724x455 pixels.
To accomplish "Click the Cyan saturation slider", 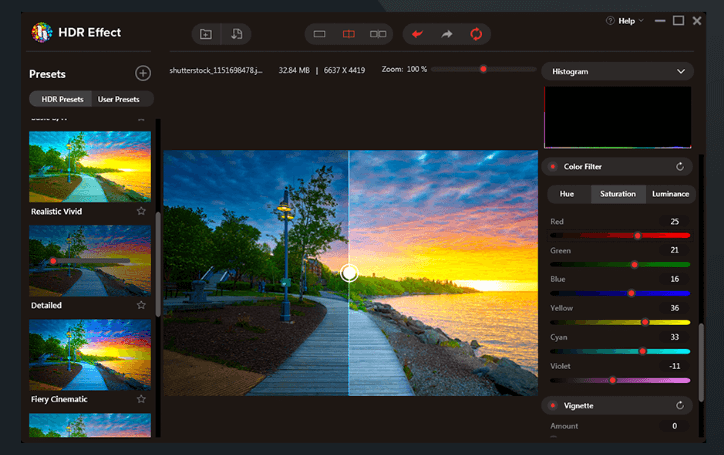I will click(620, 352).
